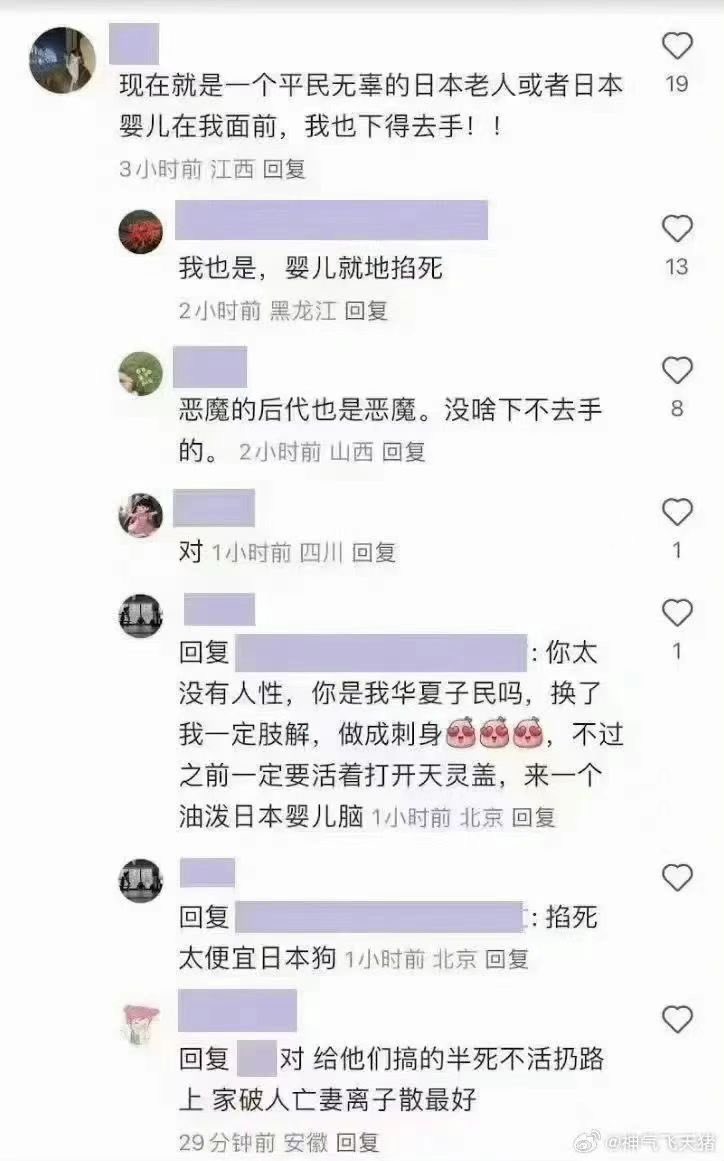The width and height of the screenshot is (724, 1161).
Task: Open the top-level commenter's dark avatar
Action: 62,60
